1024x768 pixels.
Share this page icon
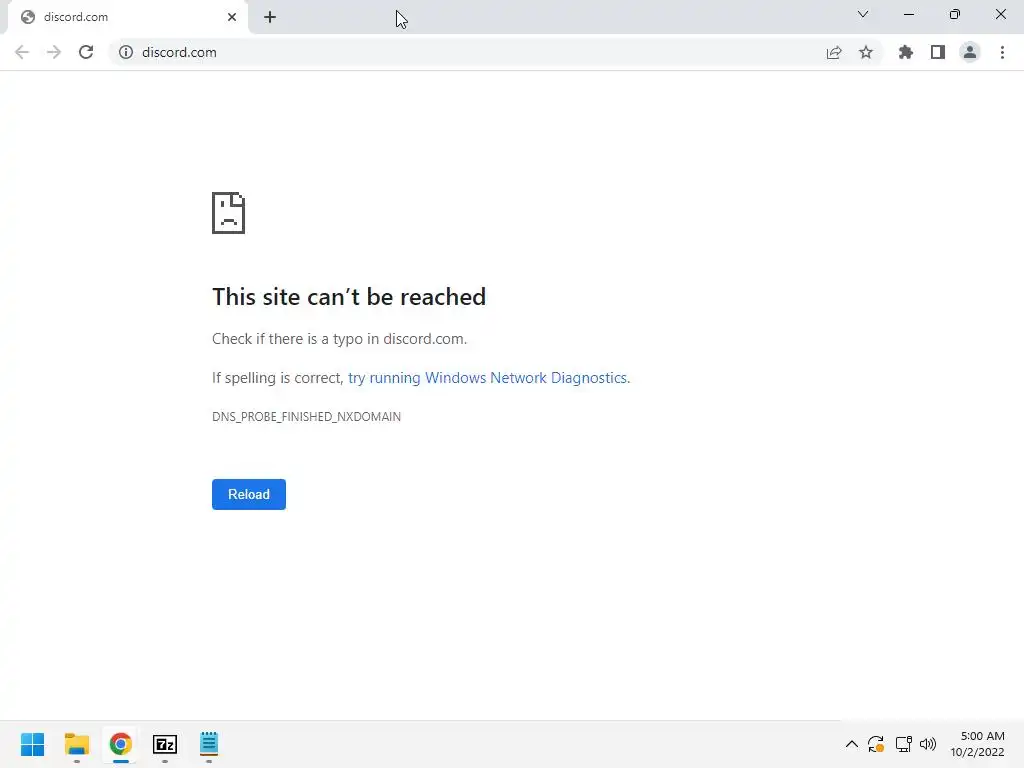(834, 52)
